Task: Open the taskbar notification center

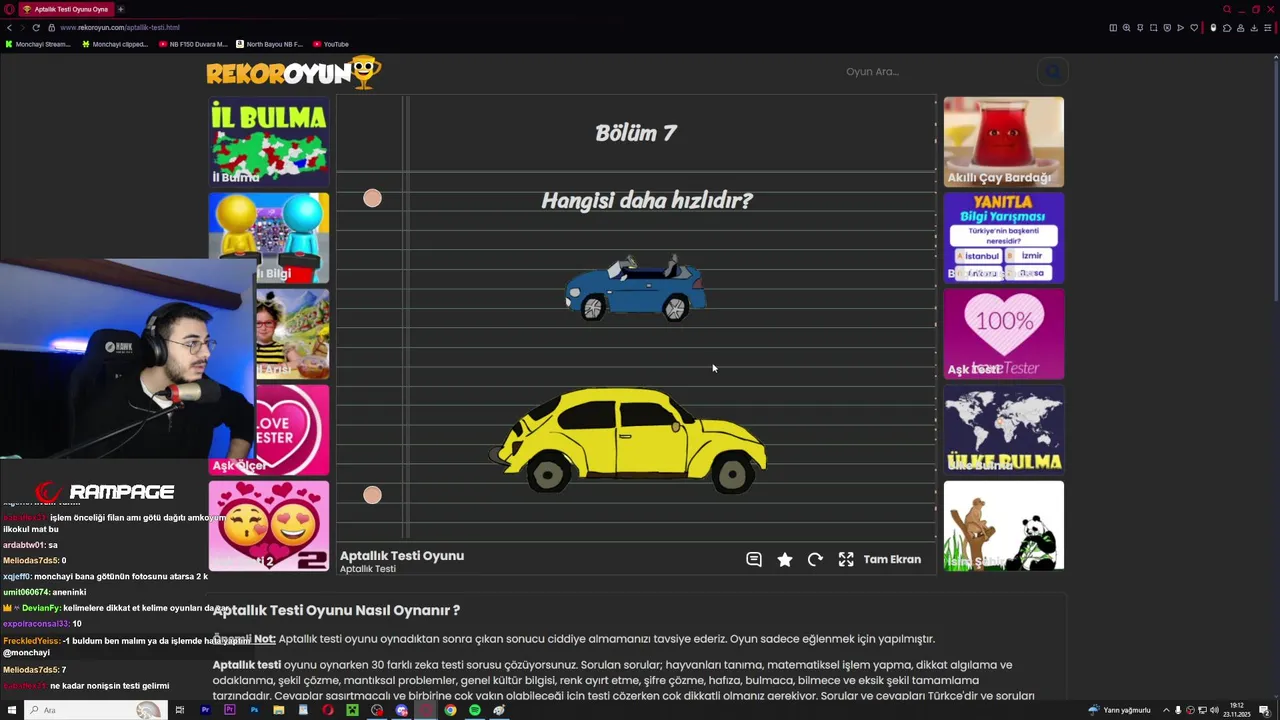Action: [1264, 710]
